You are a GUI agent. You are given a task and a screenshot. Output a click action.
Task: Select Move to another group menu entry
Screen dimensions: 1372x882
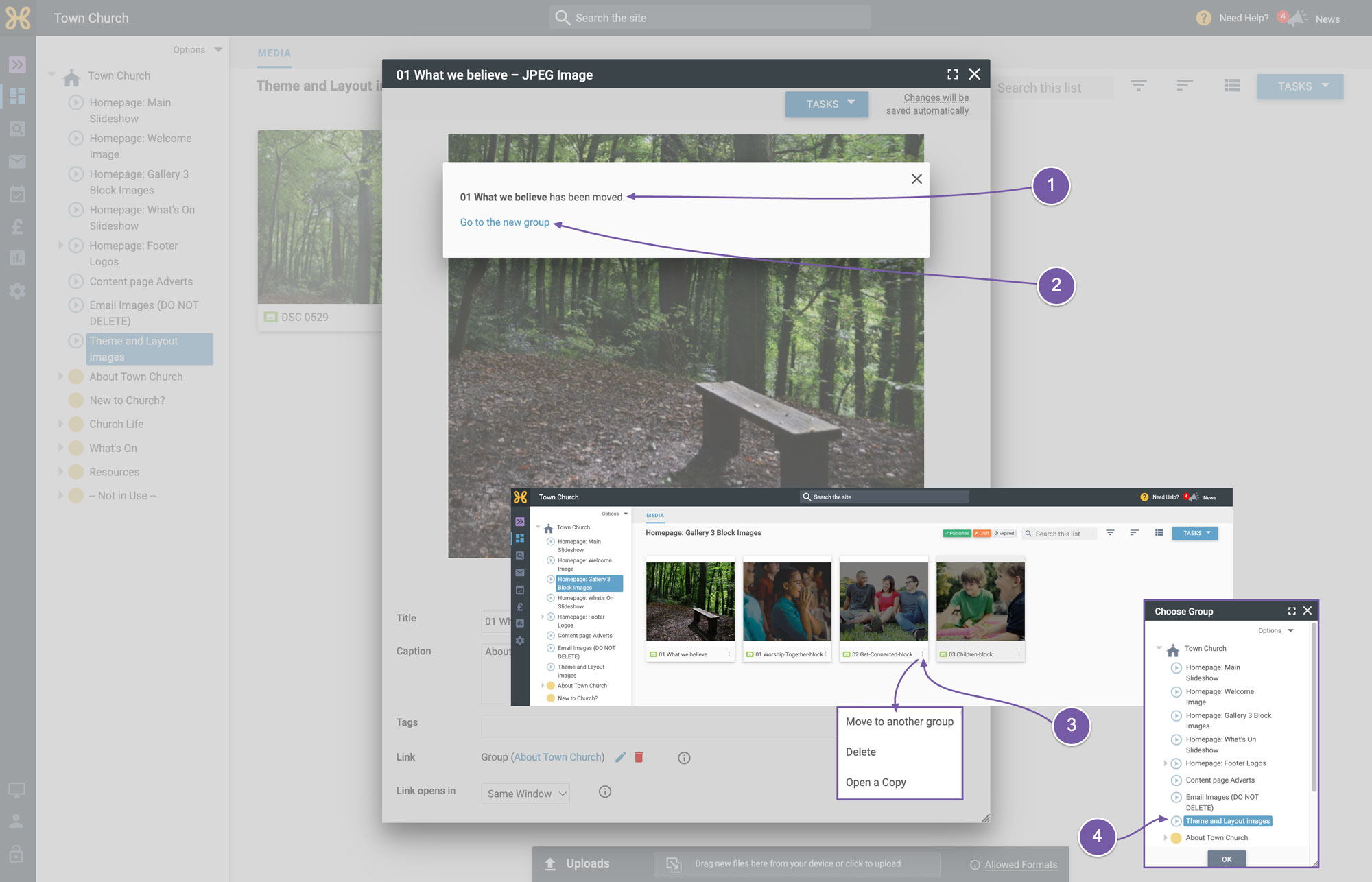pyautogui.click(x=899, y=722)
